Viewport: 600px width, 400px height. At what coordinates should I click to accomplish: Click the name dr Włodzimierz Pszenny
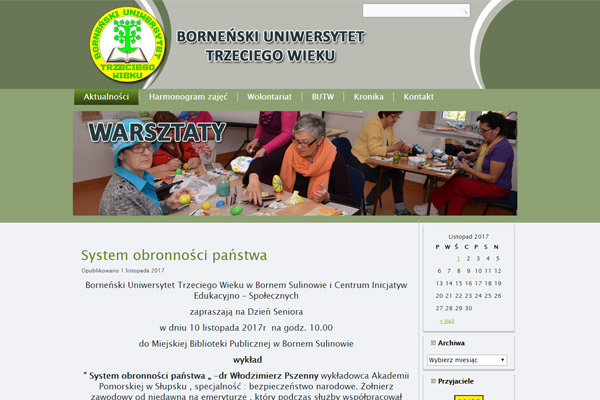coord(269,376)
